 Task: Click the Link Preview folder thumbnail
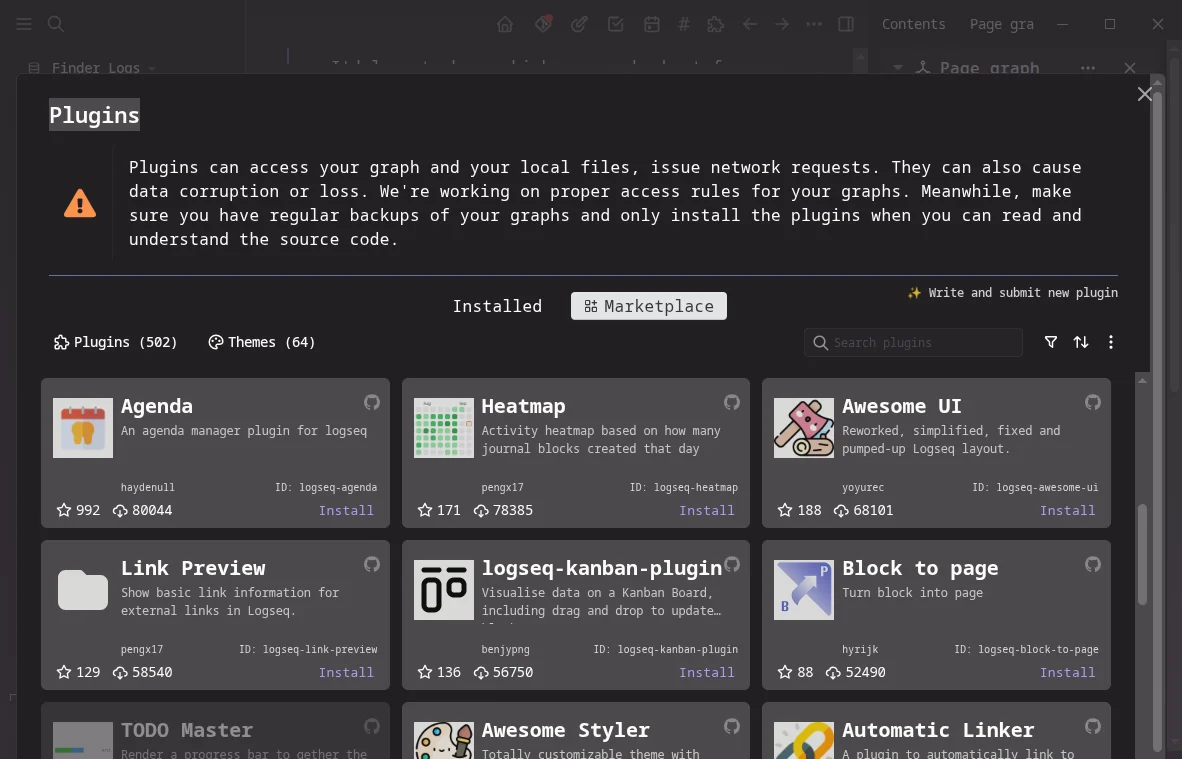(x=83, y=590)
